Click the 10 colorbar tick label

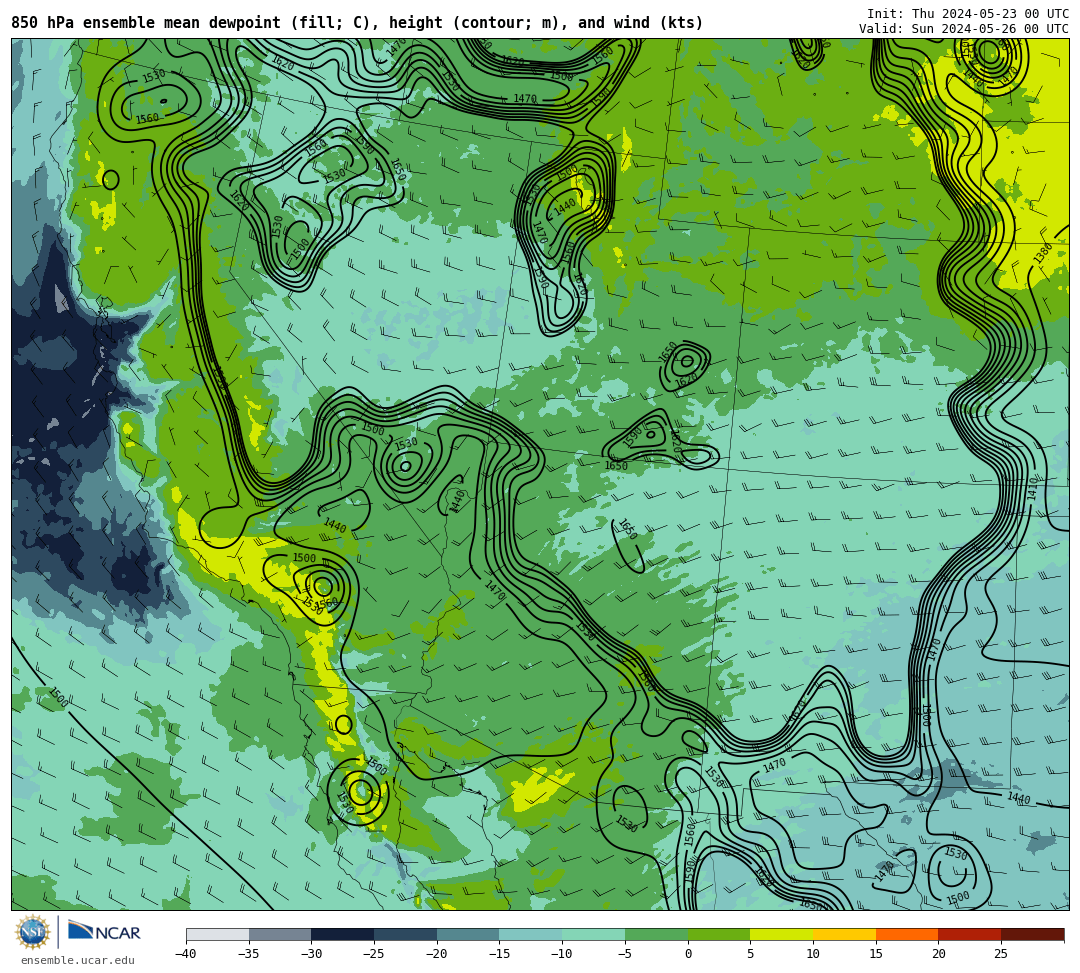[x=813, y=954]
